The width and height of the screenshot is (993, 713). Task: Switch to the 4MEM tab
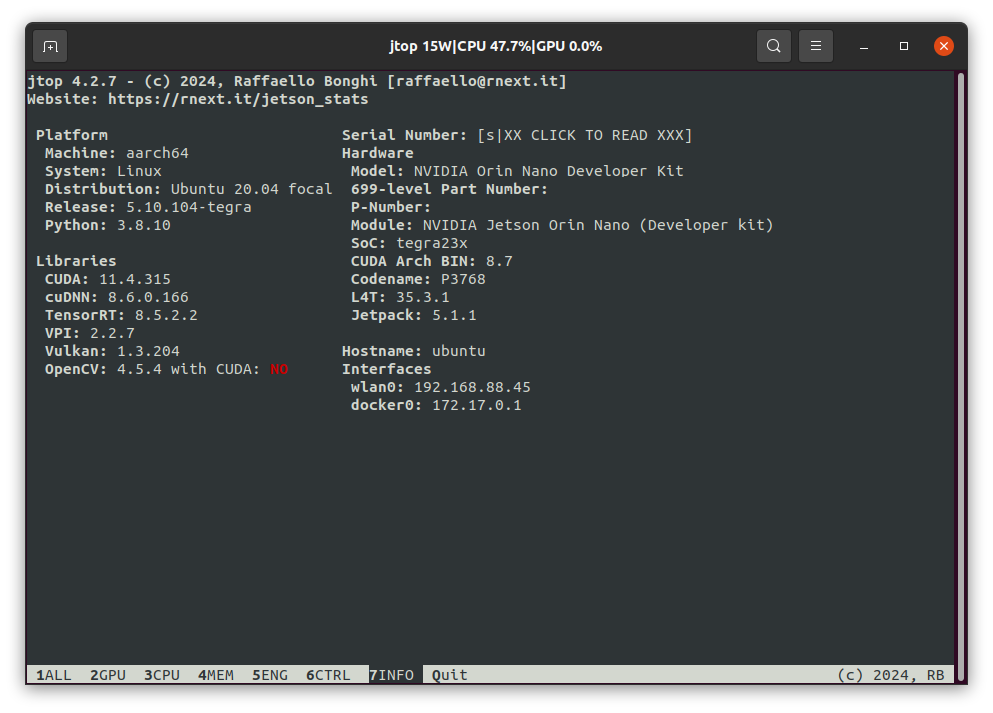coord(216,675)
